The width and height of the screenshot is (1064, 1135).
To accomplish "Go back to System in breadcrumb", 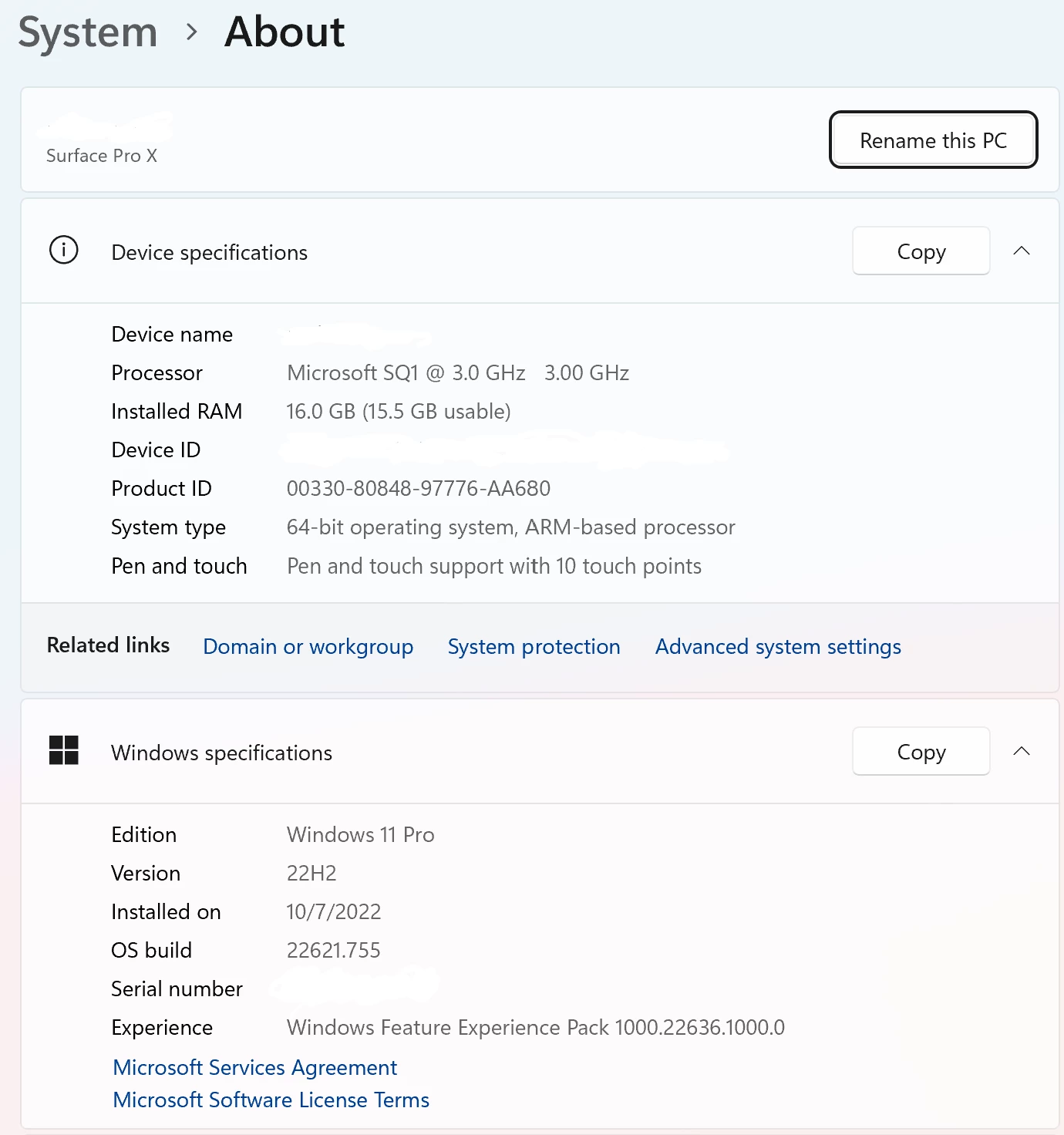I will pos(88,32).
